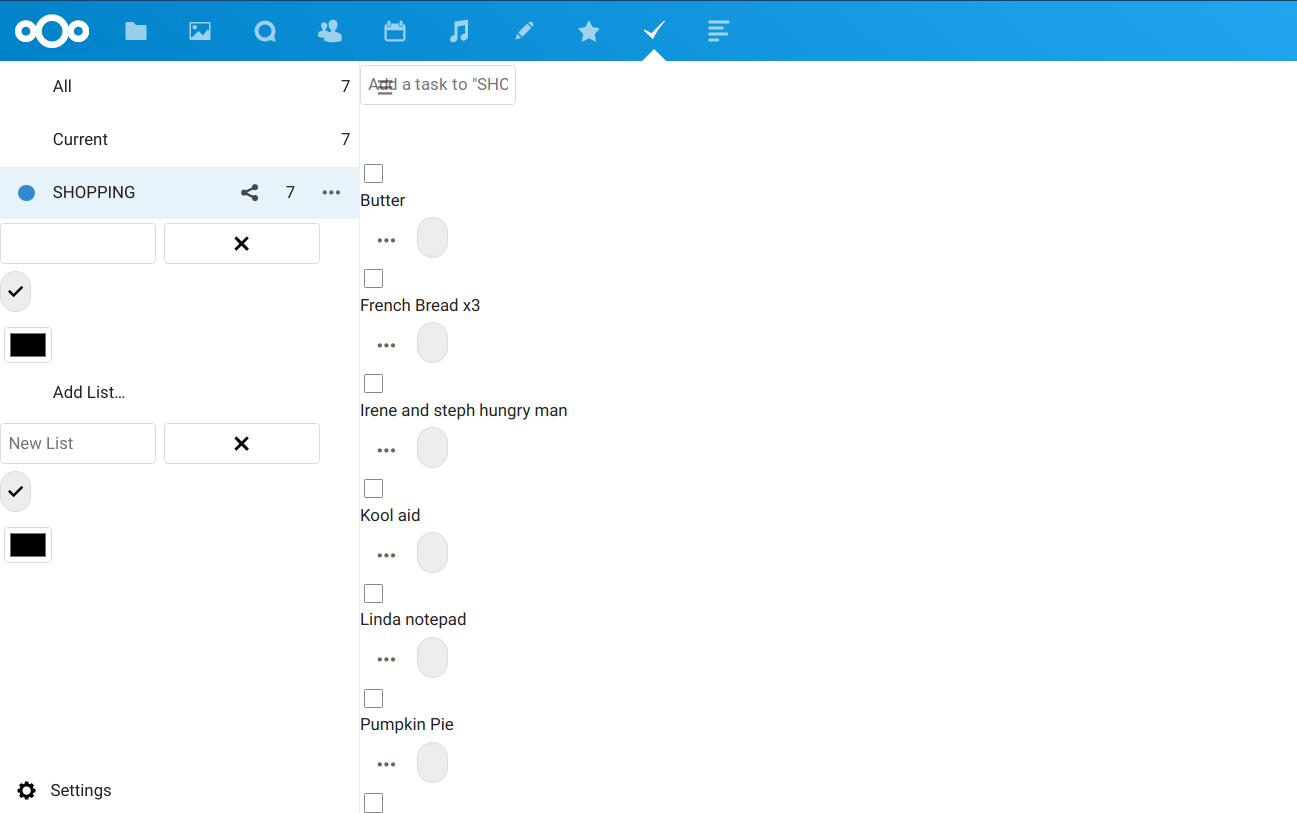Screen dimensions: 1297x813
Task: Pick New List color black swatch
Action: pos(28,545)
